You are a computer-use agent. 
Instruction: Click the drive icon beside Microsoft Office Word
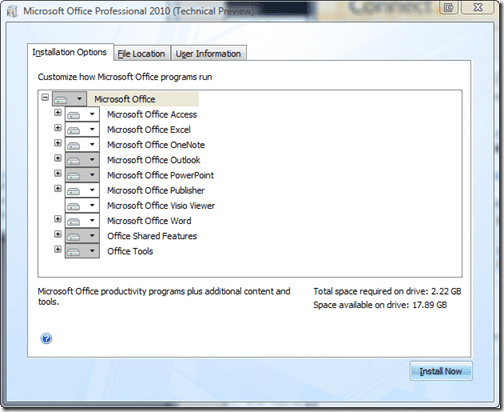point(74,222)
